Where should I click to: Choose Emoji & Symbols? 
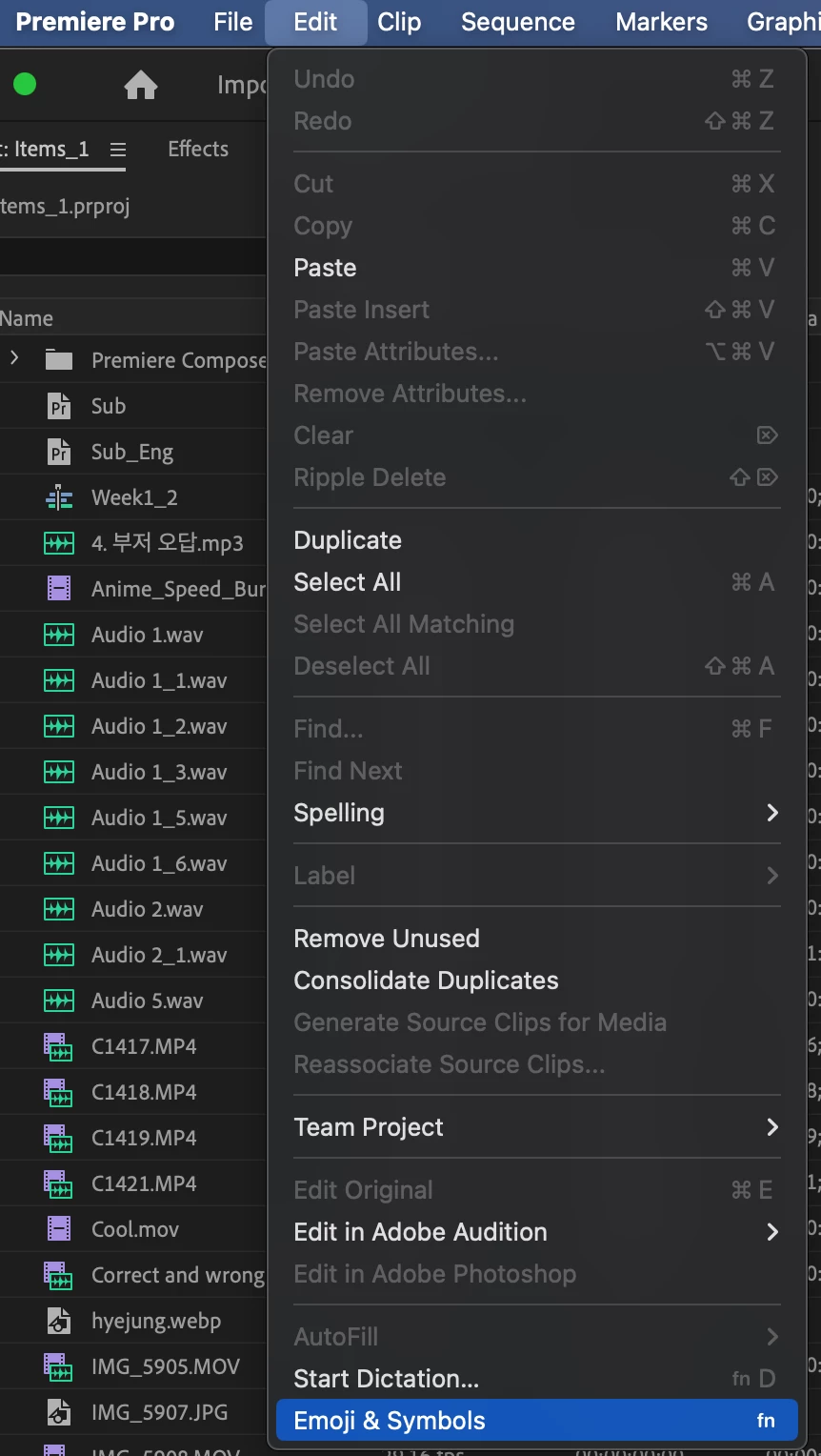click(536, 1421)
